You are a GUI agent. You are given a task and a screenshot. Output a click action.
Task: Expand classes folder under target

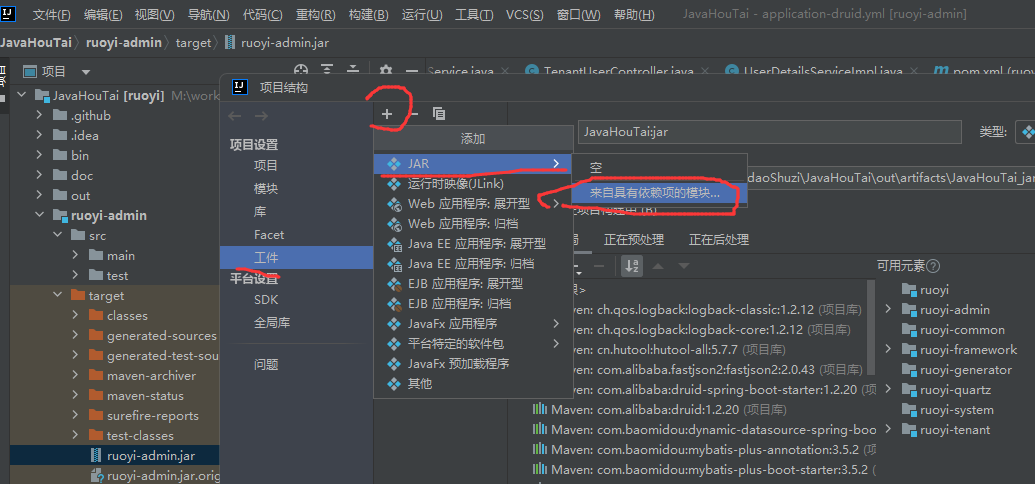click(75, 316)
